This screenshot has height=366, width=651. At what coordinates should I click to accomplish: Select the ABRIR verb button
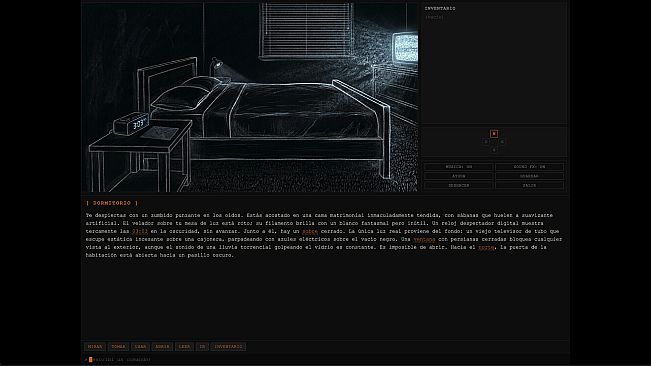[x=162, y=346]
